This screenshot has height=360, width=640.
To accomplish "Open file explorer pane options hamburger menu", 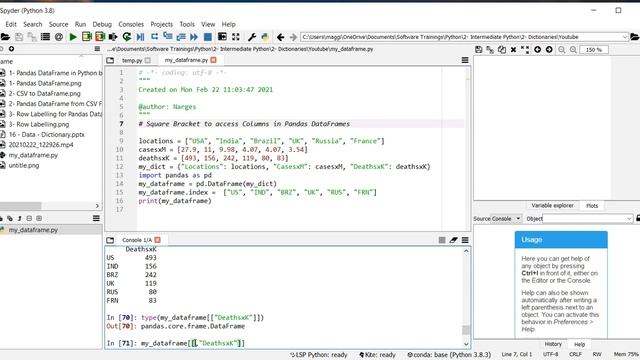I will (x=97, y=49).
